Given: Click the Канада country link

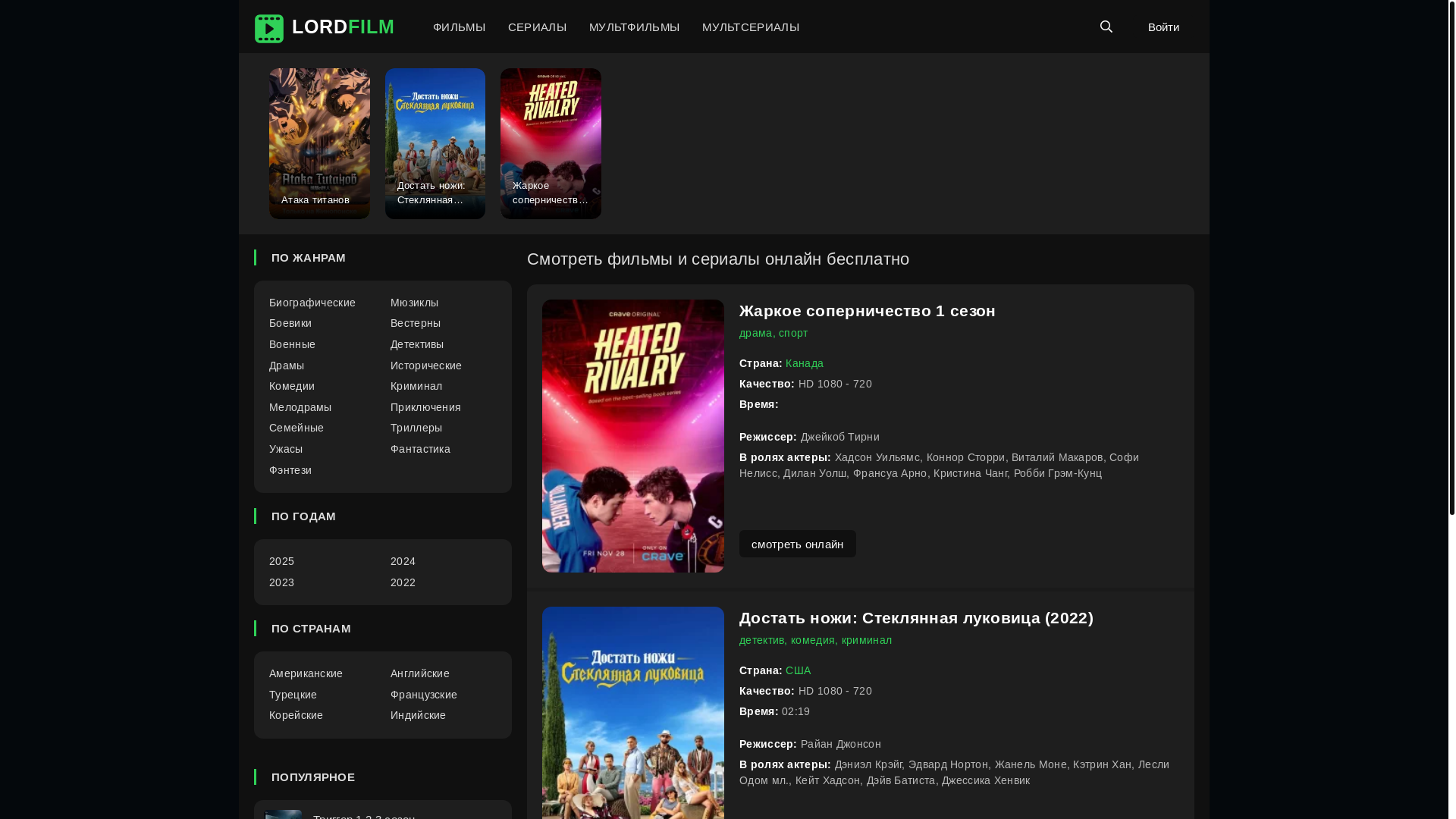Looking at the screenshot, I should pos(805,363).
